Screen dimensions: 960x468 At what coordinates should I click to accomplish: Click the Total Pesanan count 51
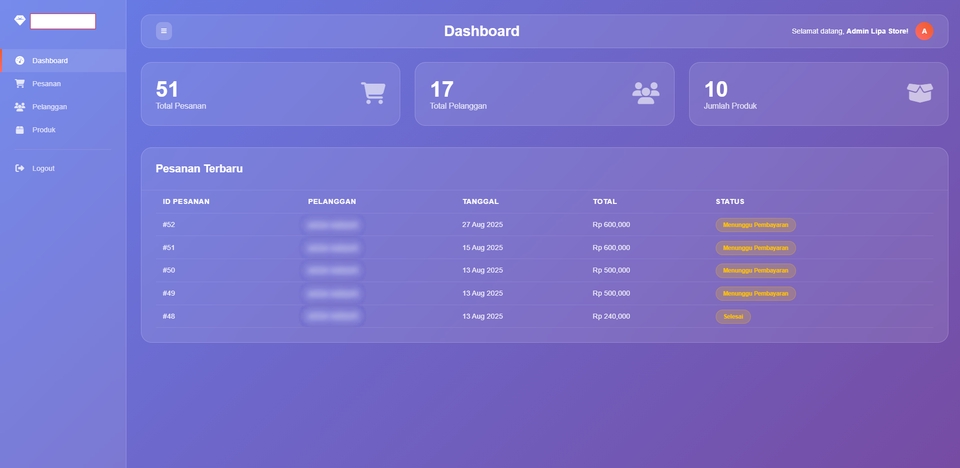click(167, 89)
